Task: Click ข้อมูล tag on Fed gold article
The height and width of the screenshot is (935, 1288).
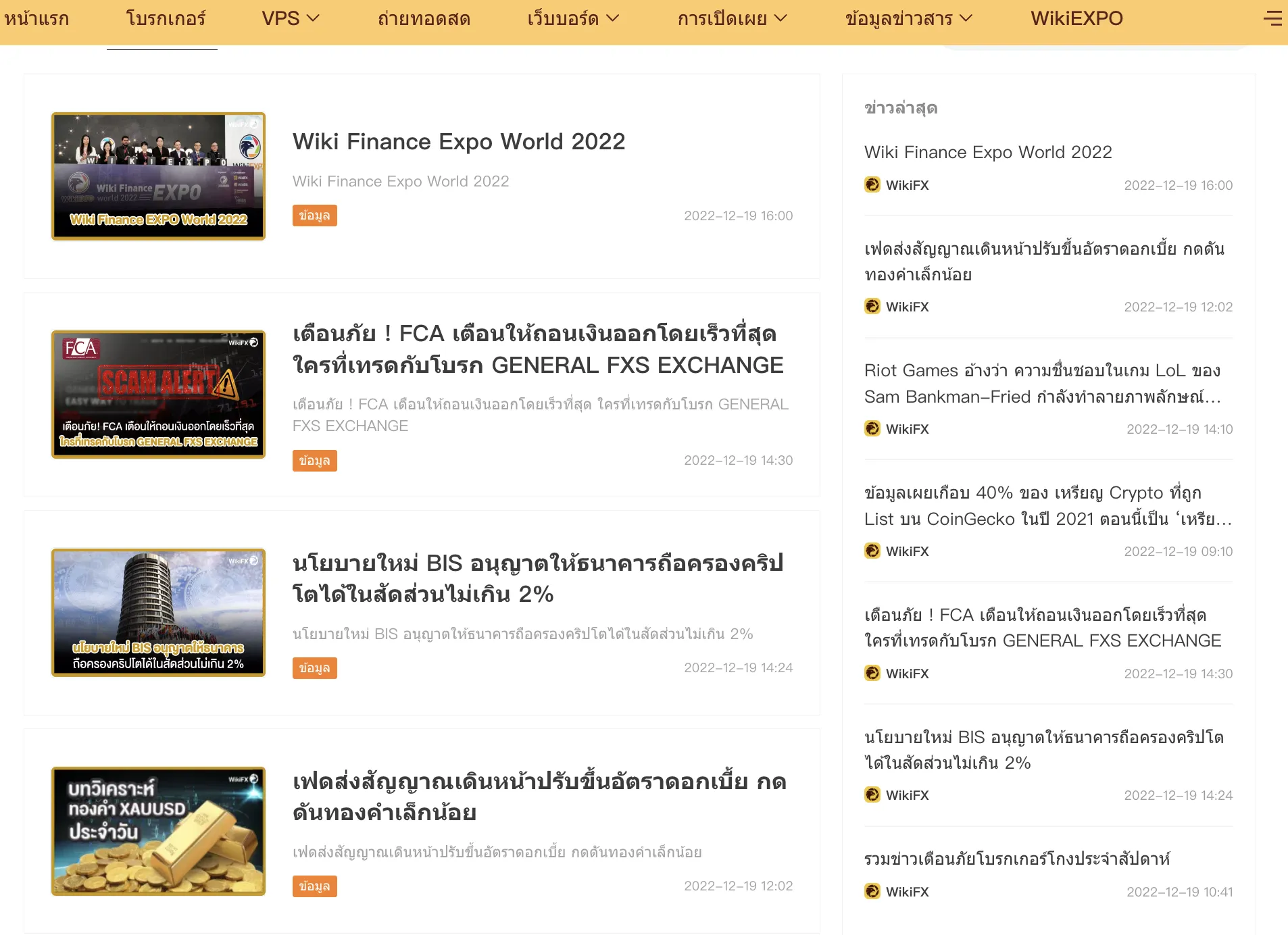Action: tap(314, 886)
